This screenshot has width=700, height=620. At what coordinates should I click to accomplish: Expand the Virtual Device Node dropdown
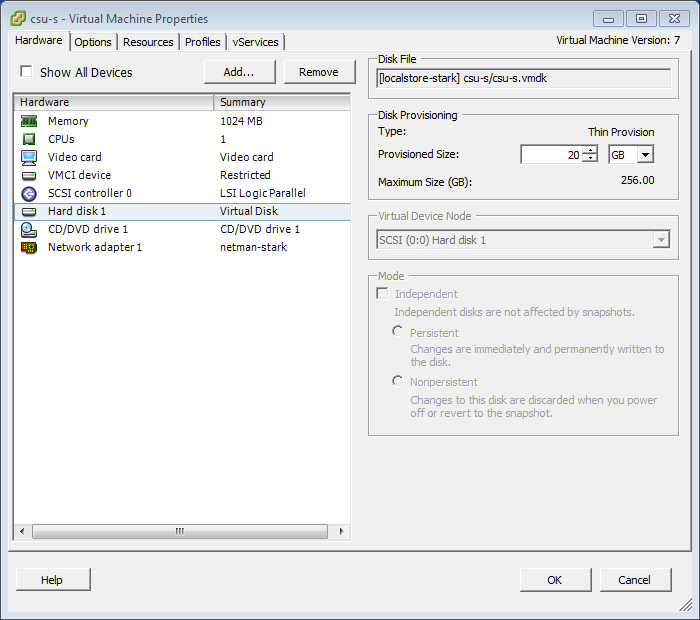point(659,240)
